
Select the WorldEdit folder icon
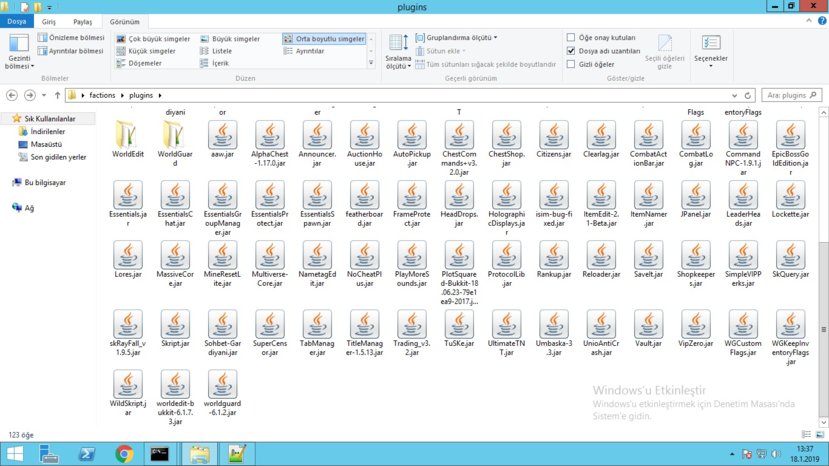[127, 134]
